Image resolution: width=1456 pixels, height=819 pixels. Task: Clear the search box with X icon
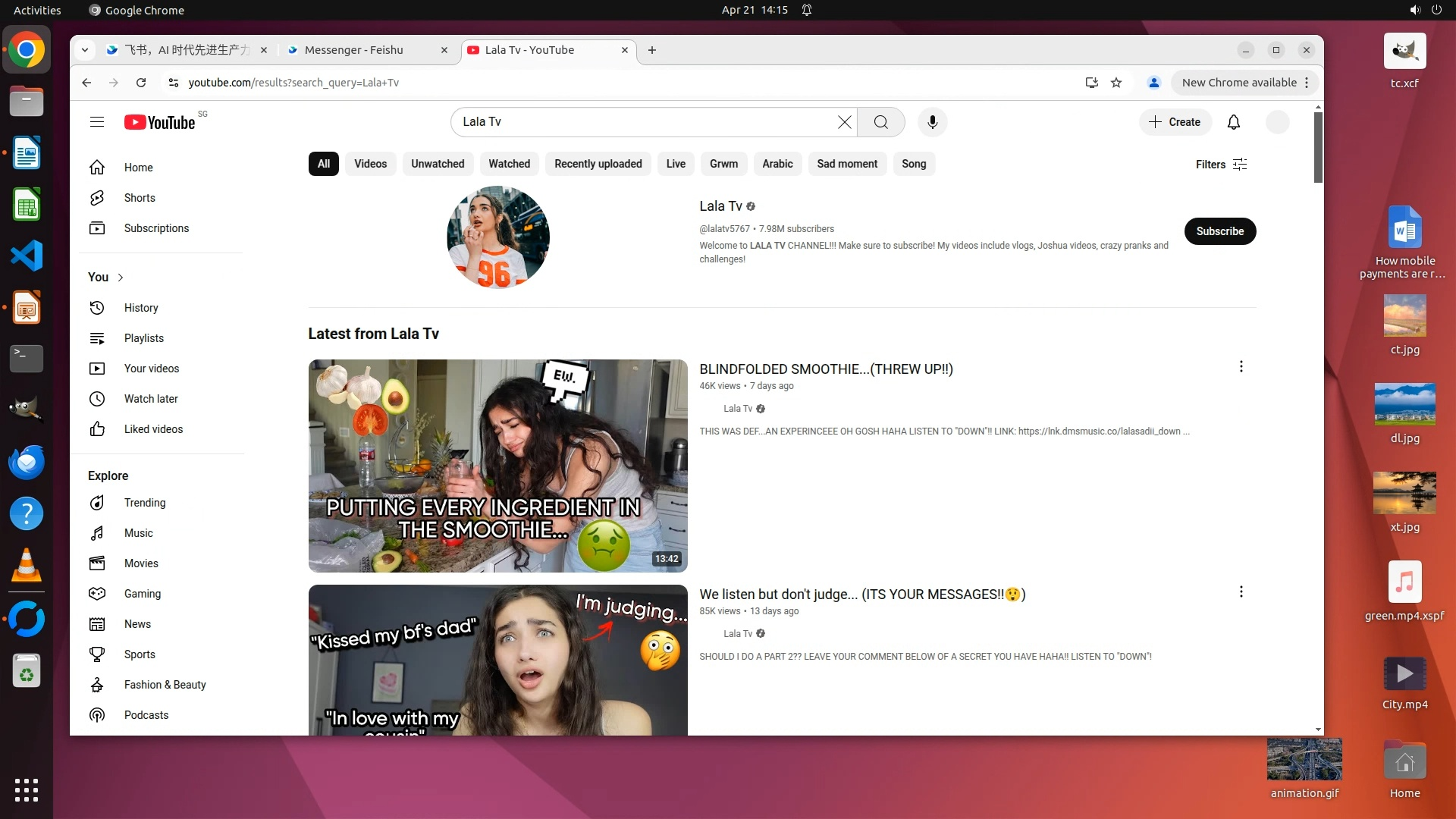coord(844,122)
